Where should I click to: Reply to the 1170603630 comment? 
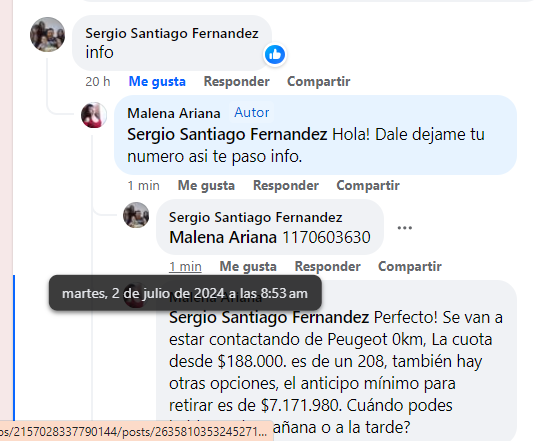(x=328, y=267)
